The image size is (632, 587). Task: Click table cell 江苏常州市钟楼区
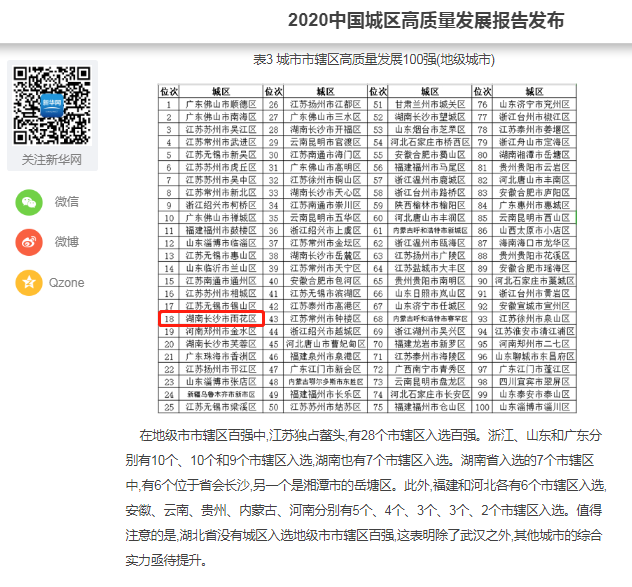click(x=325, y=318)
